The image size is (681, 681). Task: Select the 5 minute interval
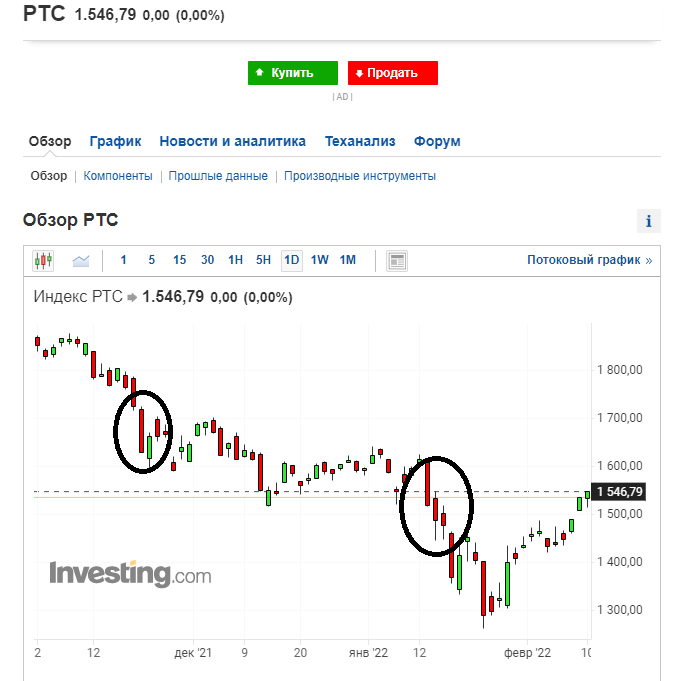tap(152, 260)
